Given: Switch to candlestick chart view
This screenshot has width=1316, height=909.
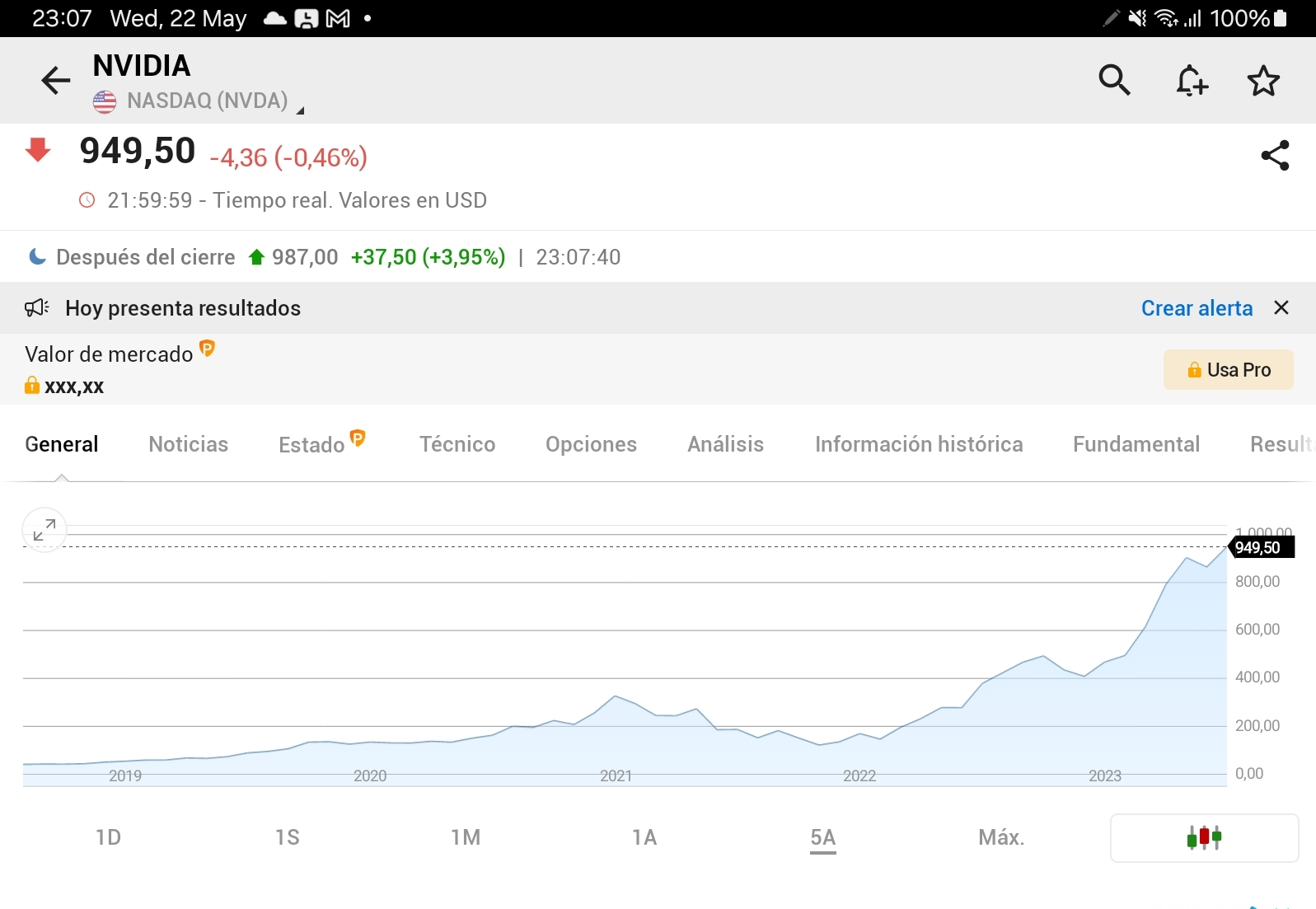Looking at the screenshot, I should (1204, 838).
